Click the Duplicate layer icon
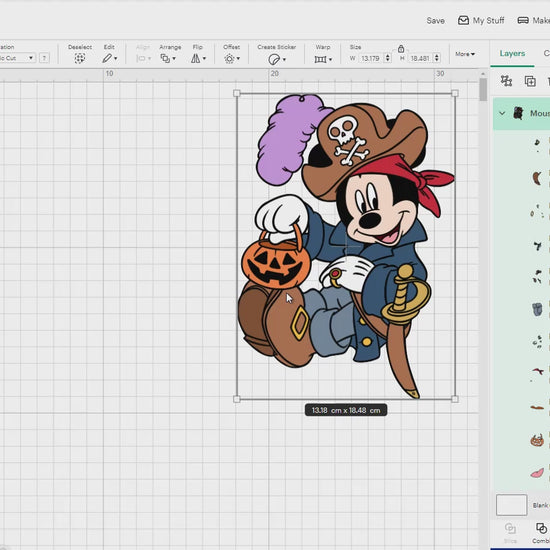The height and width of the screenshot is (550, 550). 530,81
